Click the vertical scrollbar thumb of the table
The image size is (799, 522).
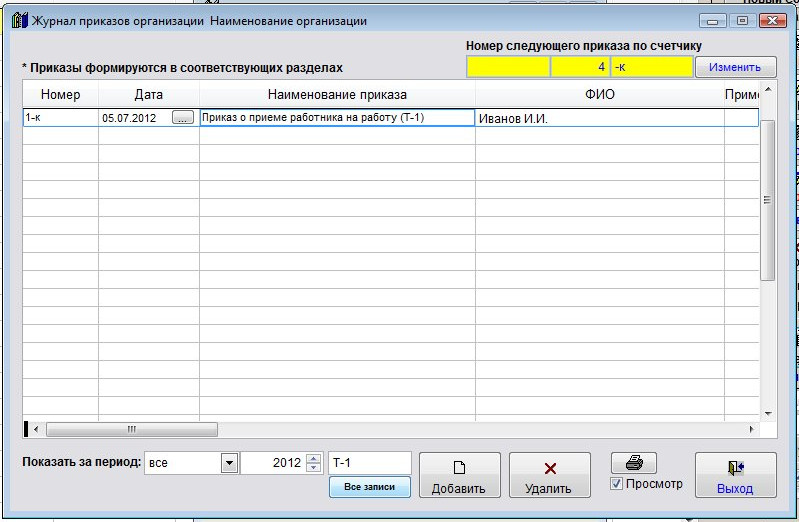[767, 200]
